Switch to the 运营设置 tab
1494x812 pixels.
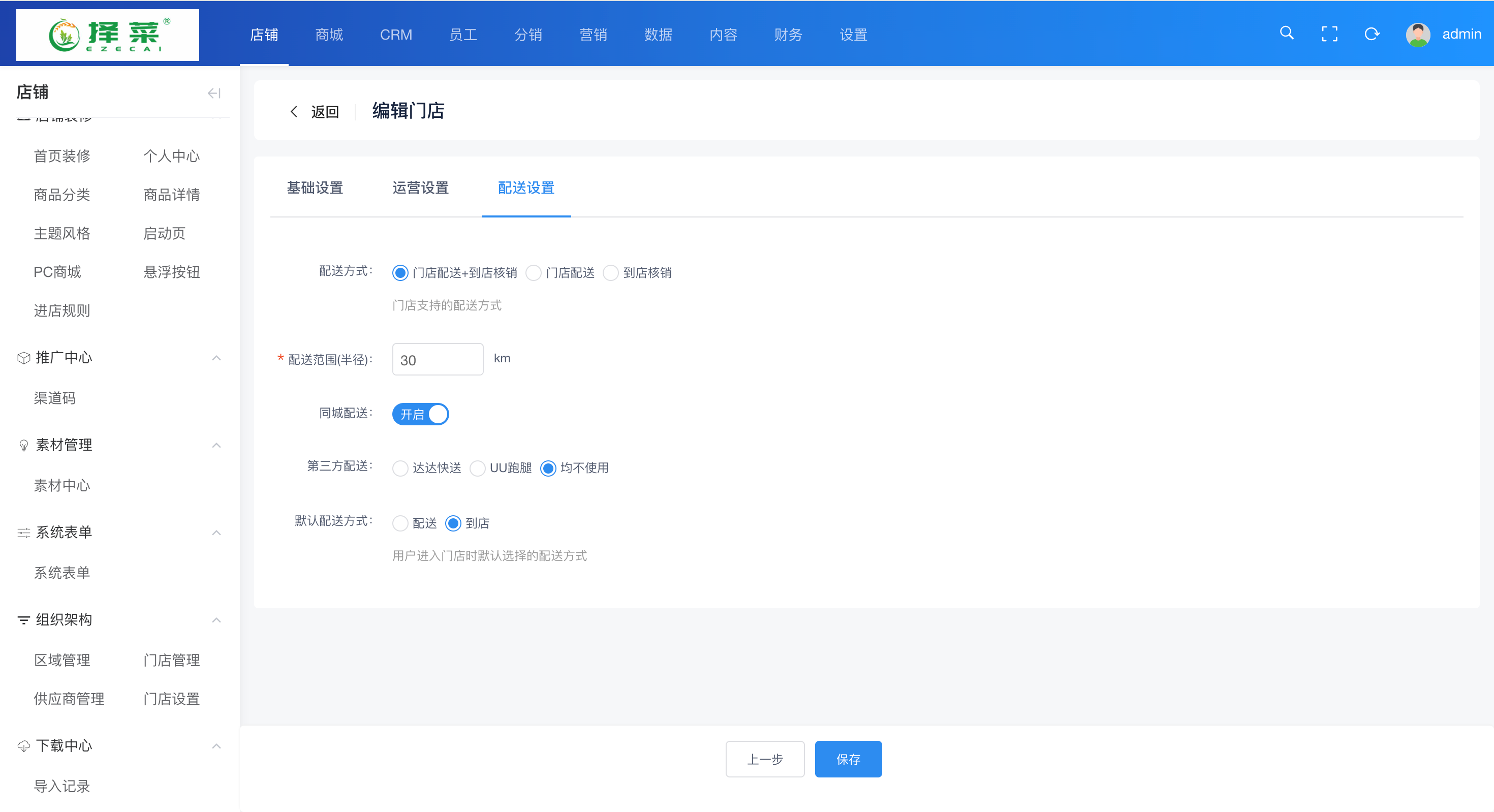point(420,188)
